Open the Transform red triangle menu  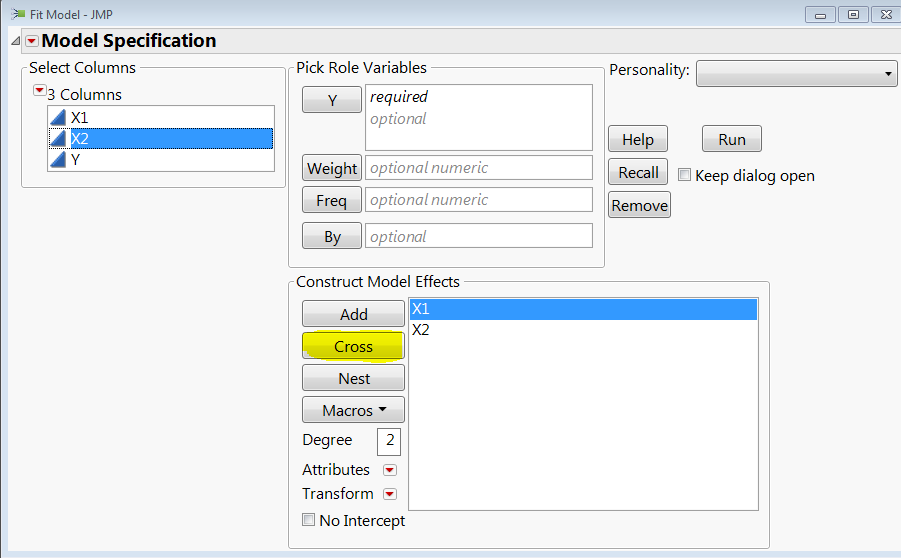point(390,494)
